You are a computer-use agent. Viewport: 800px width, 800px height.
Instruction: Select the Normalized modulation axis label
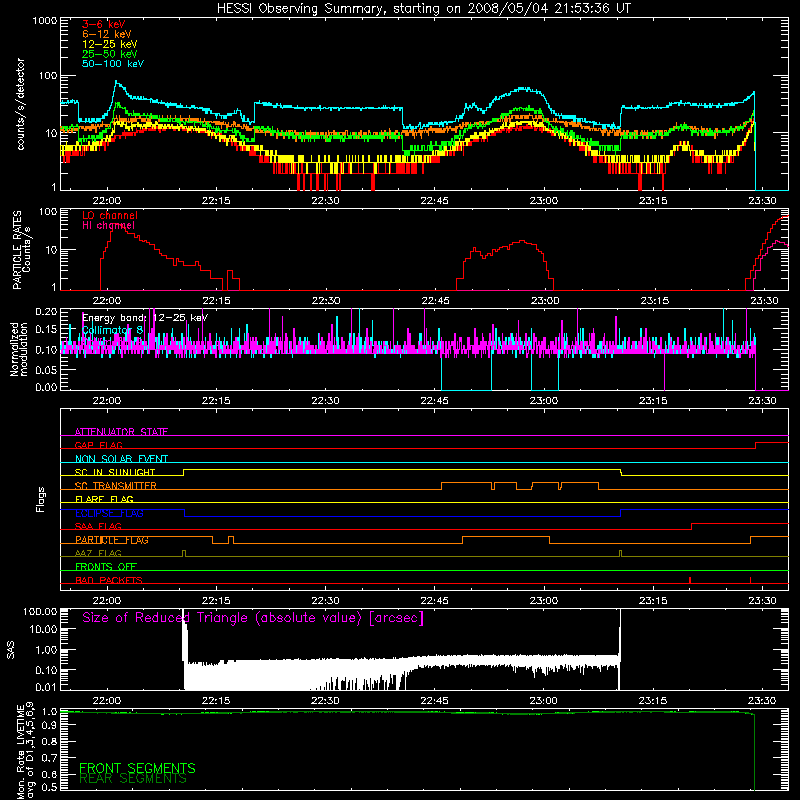coord(19,349)
